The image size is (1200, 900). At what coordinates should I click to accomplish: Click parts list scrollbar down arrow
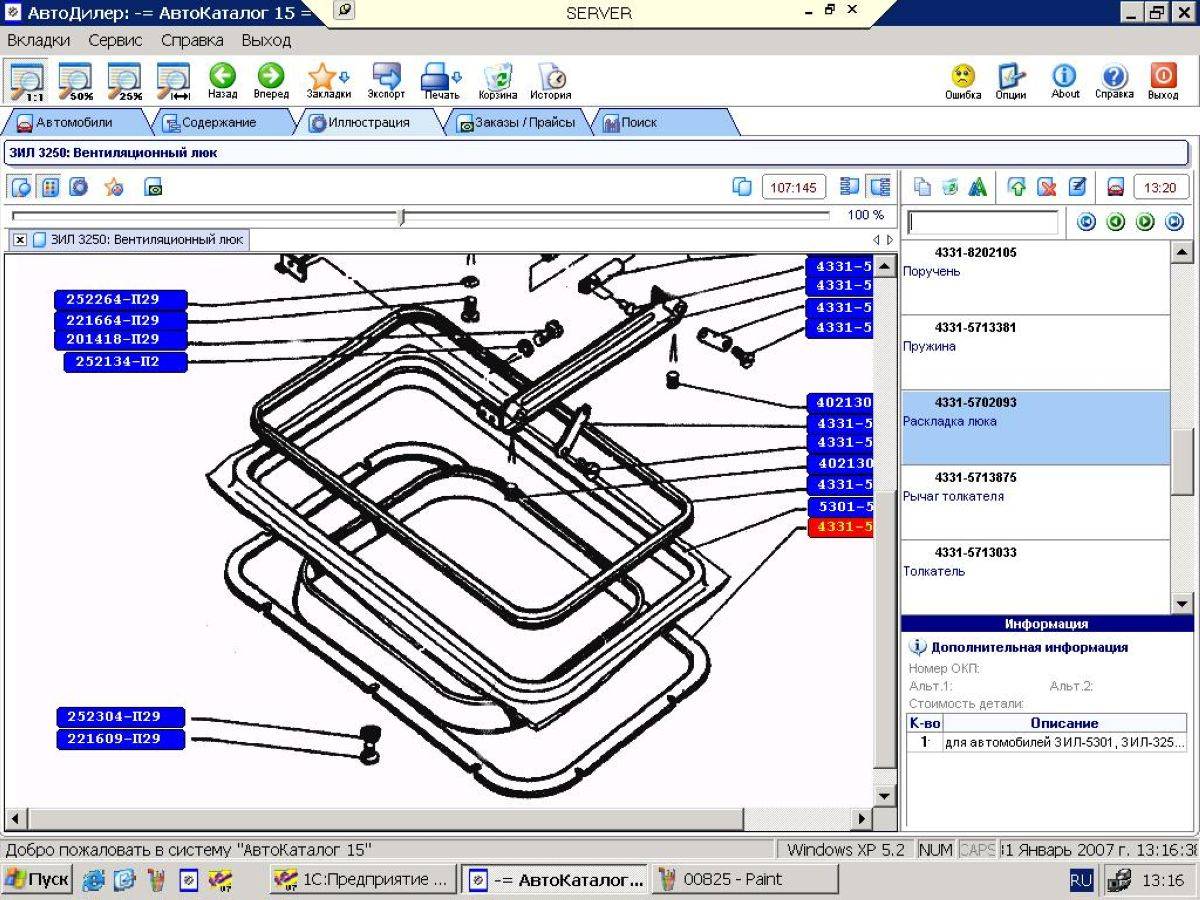tap(1182, 603)
